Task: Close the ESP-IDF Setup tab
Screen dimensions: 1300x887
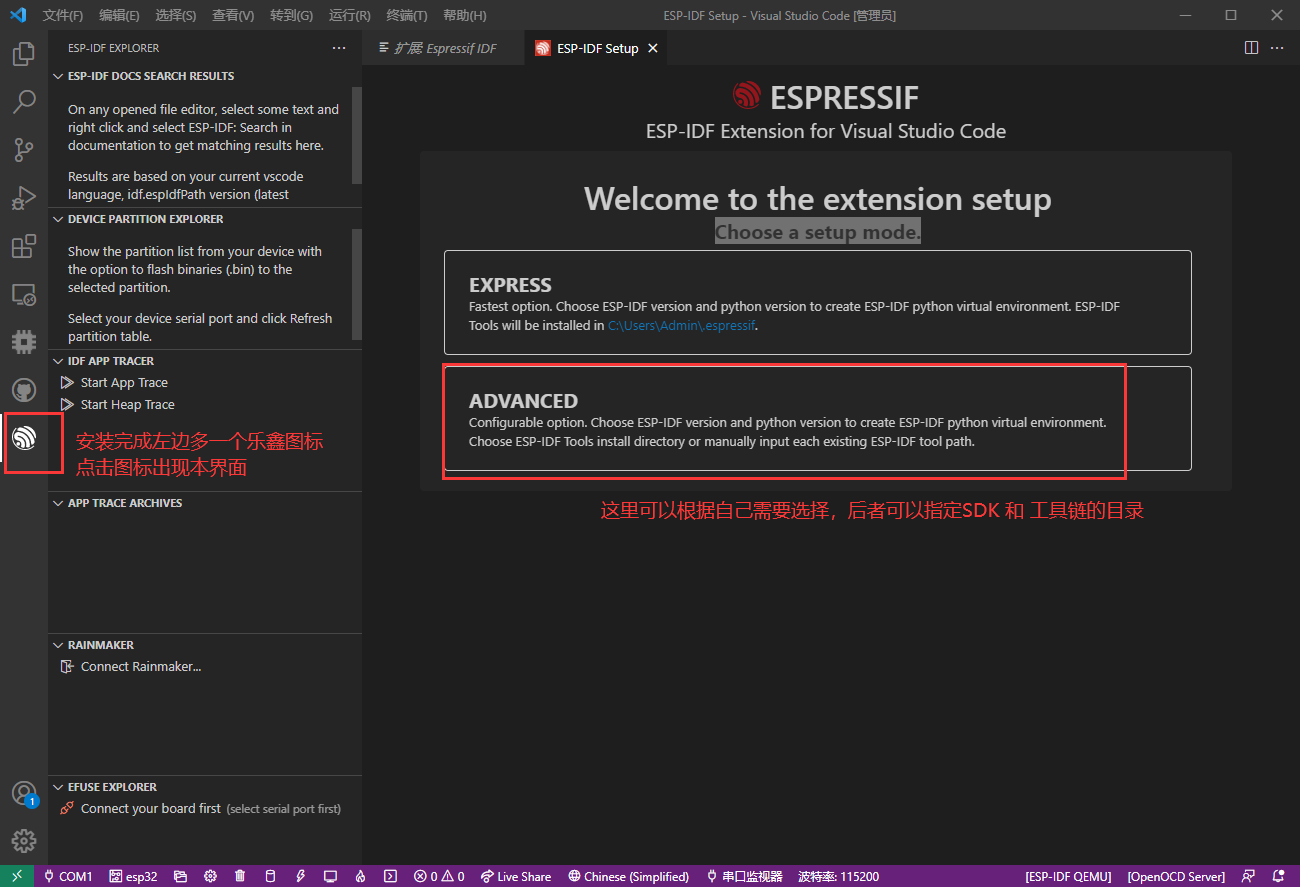Action: (653, 48)
